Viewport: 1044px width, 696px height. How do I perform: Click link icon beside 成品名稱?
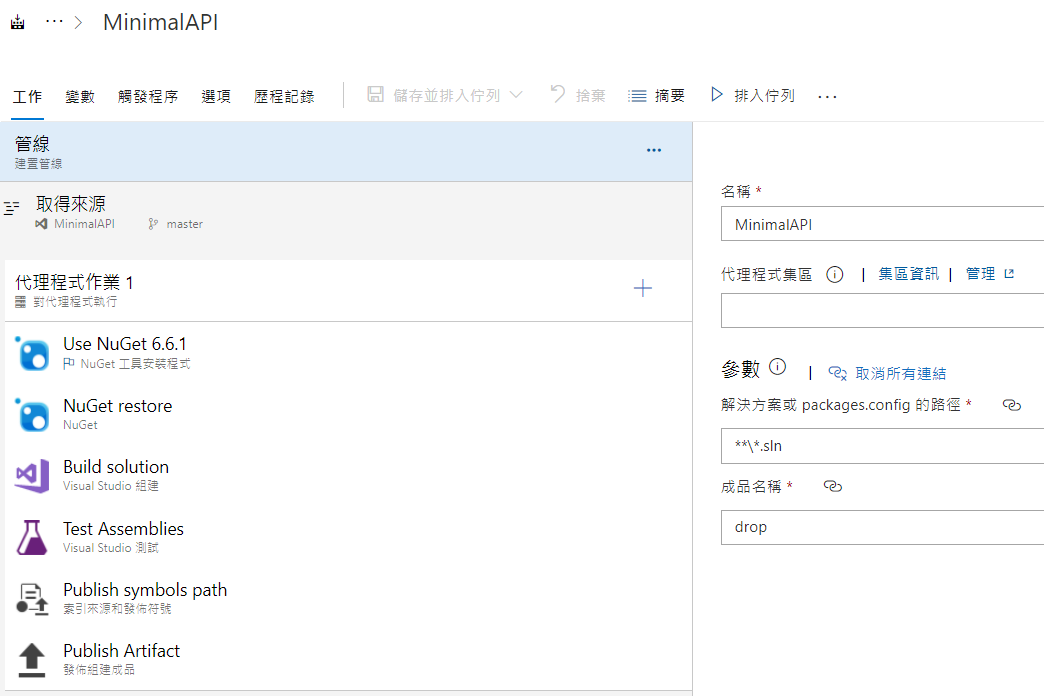pos(832,486)
